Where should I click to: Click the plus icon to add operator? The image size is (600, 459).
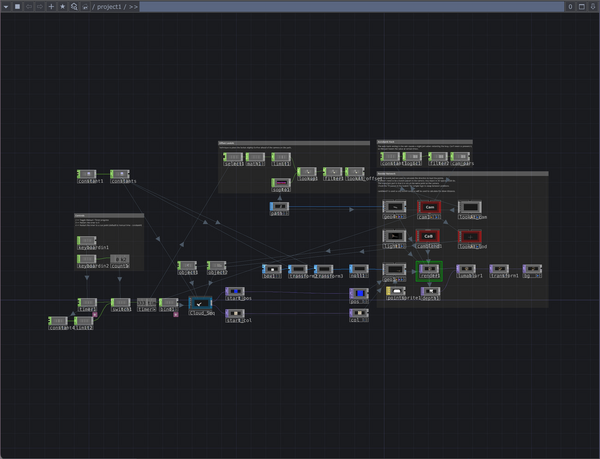tap(51, 7)
